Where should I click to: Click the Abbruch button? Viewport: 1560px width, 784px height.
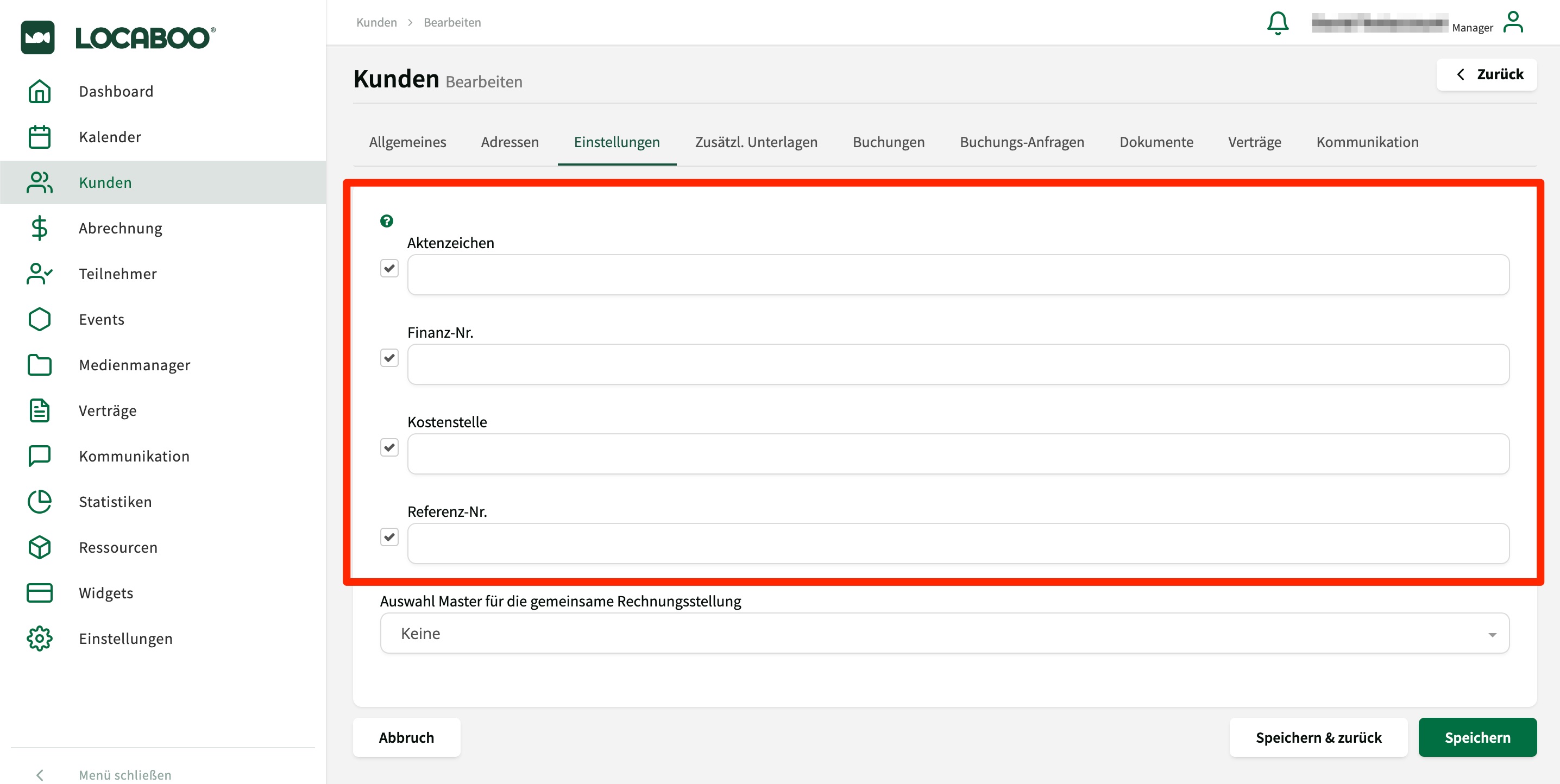pyautogui.click(x=406, y=737)
